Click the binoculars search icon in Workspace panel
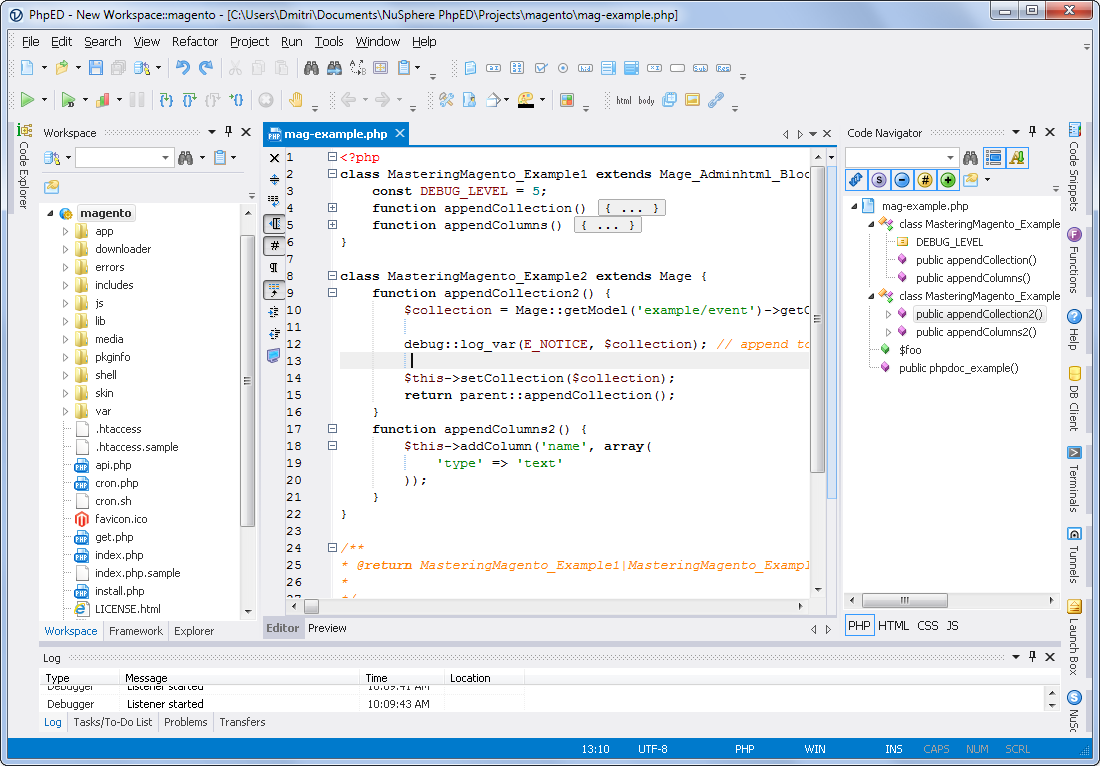This screenshot has height=766, width=1100. [x=185, y=158]
